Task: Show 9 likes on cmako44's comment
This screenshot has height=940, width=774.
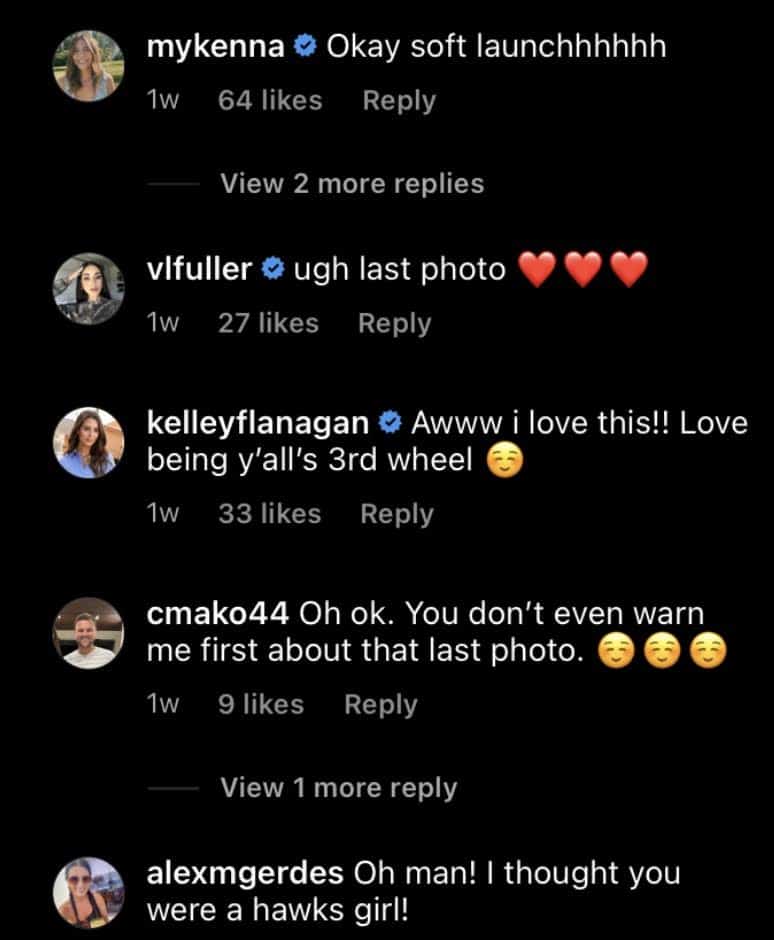Action: click(x=262, y=704)
